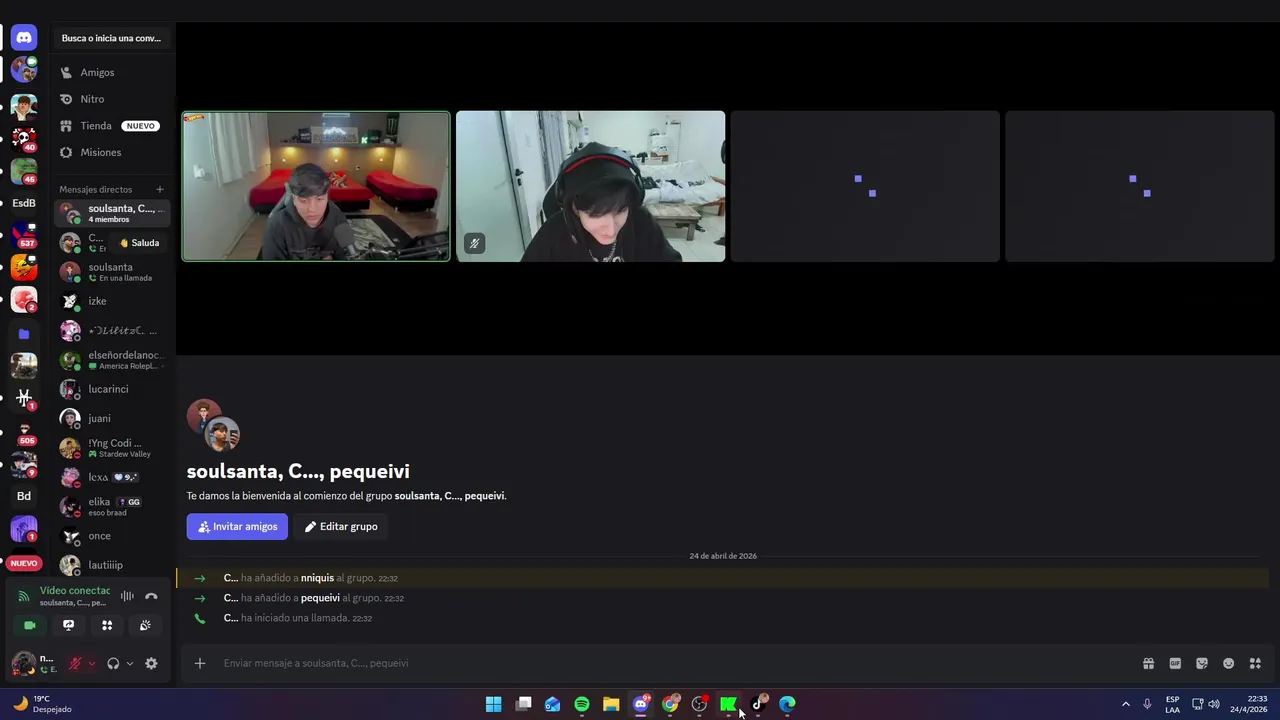Disconnect from the call (hang up icon)

pyautogui.click(x=151, y=596)
